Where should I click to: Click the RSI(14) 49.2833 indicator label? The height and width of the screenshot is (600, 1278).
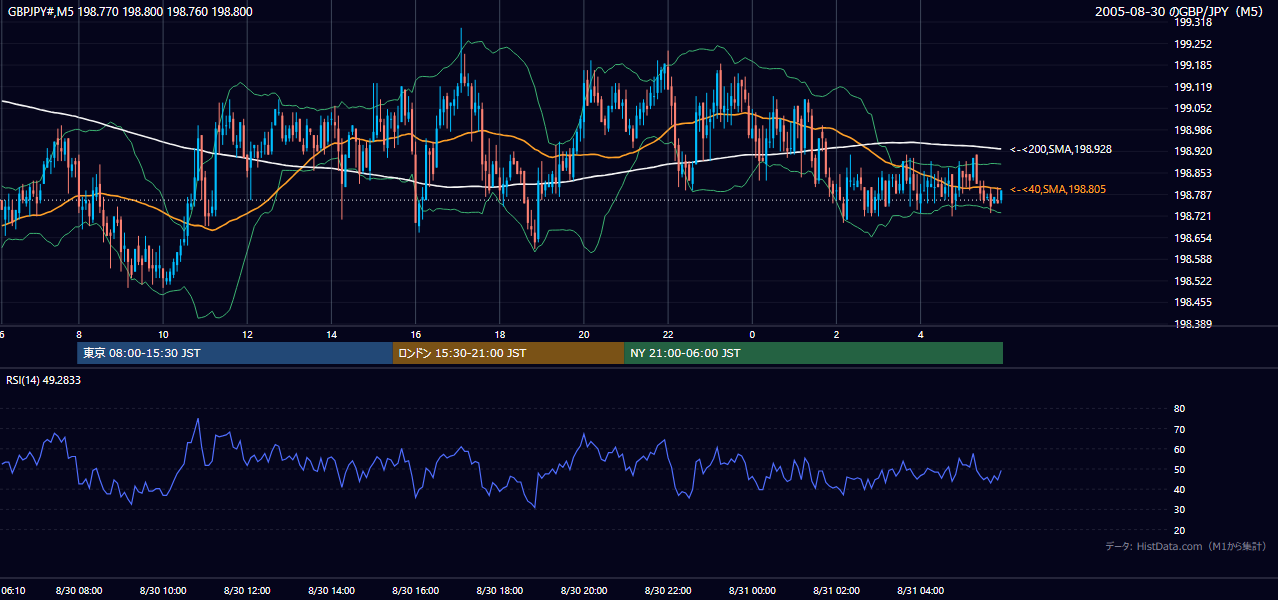coord(43,380)
